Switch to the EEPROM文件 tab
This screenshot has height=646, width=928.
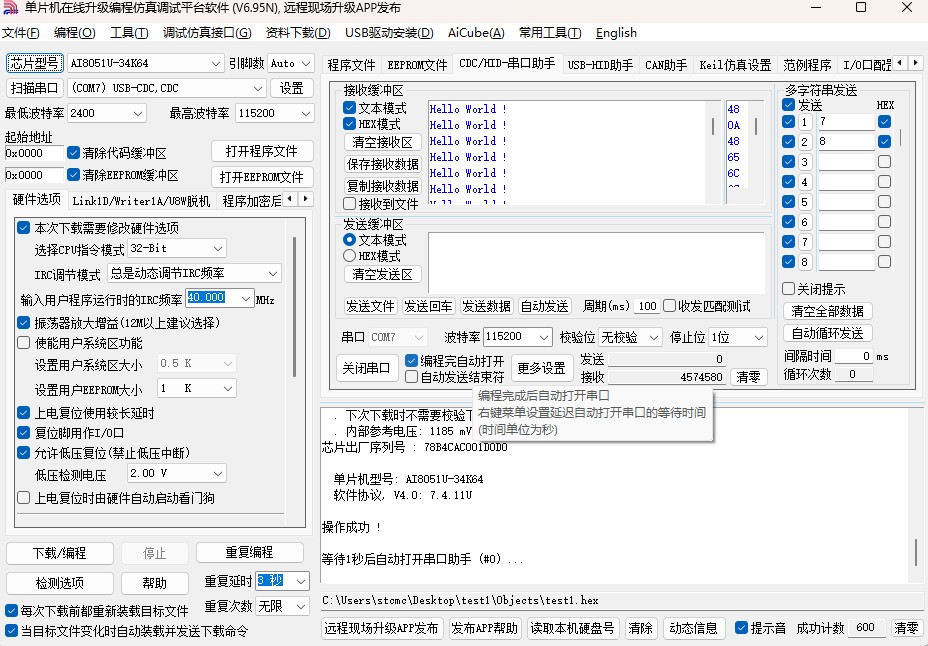[x=417, y=64]
